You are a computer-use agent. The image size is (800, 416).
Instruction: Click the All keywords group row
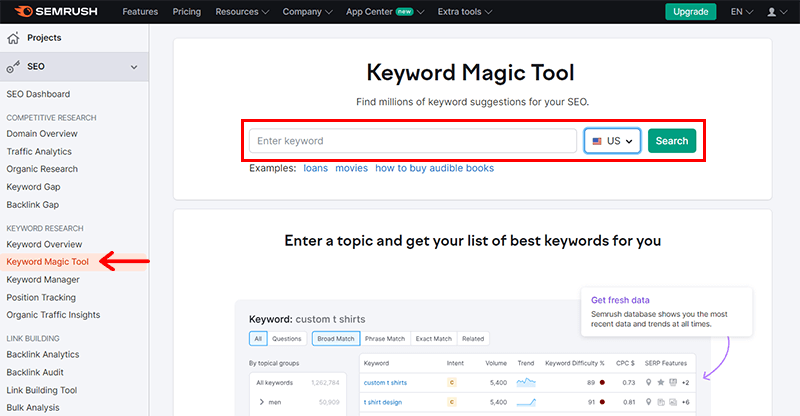coord(297,383)
